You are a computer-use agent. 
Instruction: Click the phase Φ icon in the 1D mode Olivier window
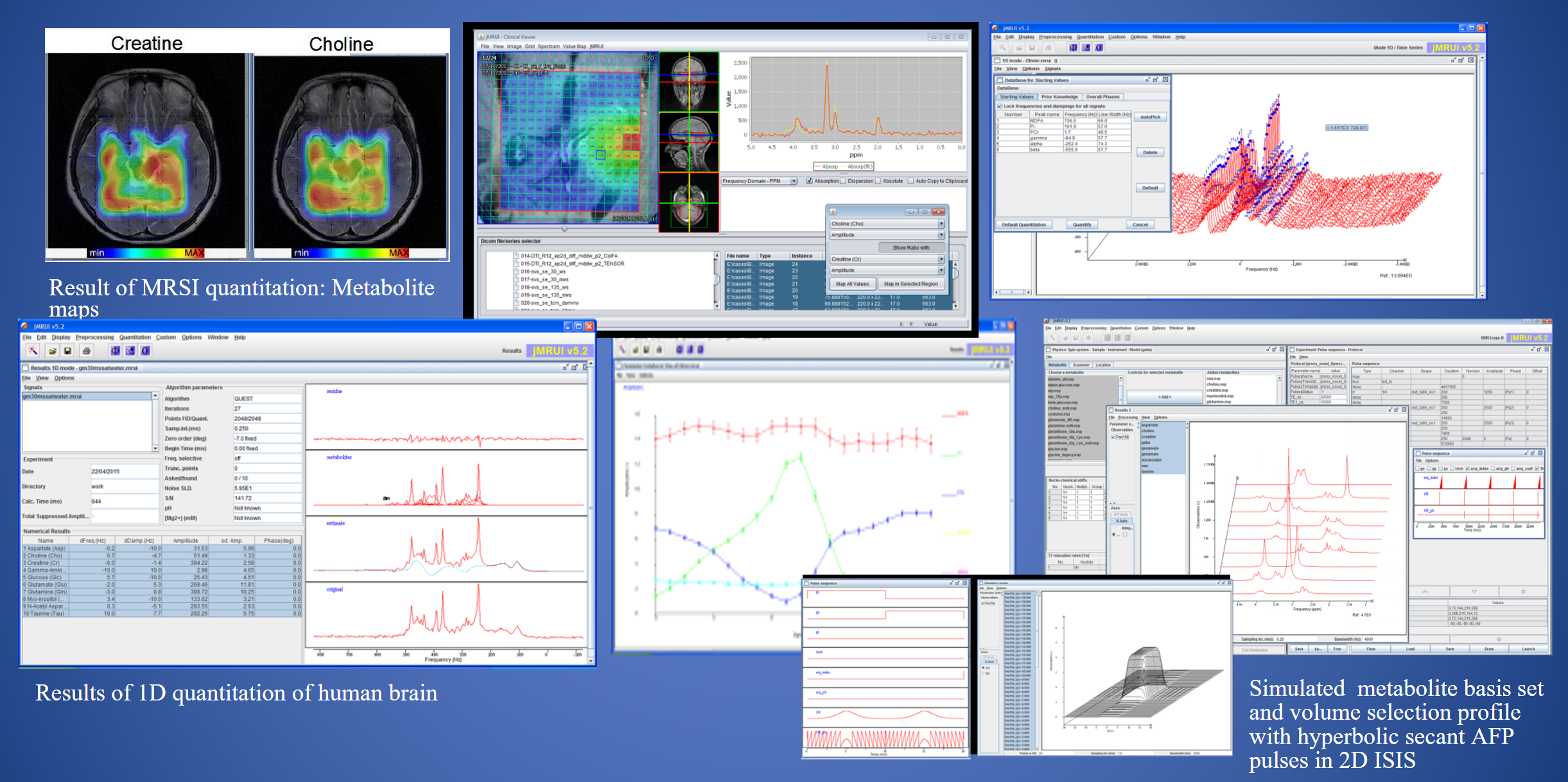pyautogui.click(x=1073, y=48)
